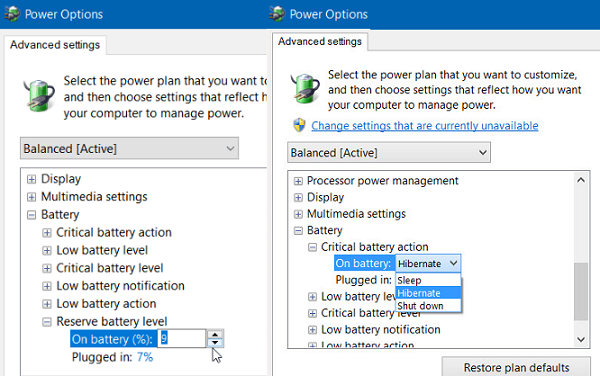Click the Power Options icon in right title bar
The image size is (600, 376).
[277, 14]
